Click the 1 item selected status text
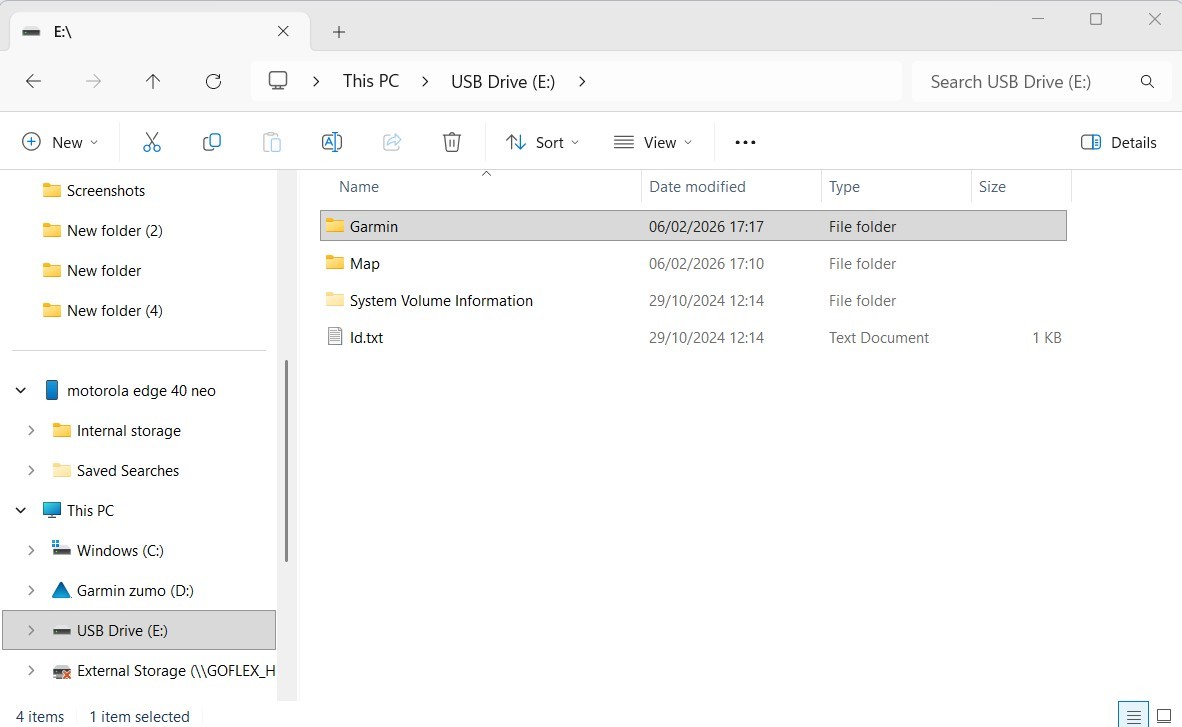1182x727 pixels. 139,716
